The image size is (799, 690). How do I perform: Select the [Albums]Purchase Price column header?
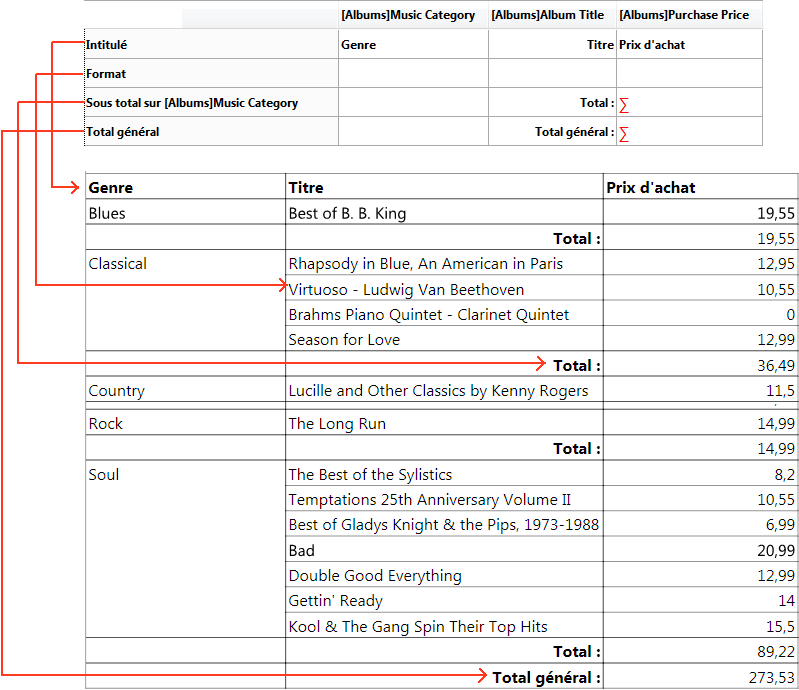(684, 15)
